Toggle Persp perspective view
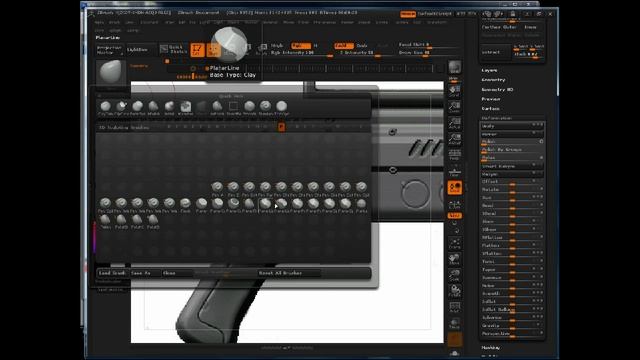The image size is (640, 360). tap(454, 155)
